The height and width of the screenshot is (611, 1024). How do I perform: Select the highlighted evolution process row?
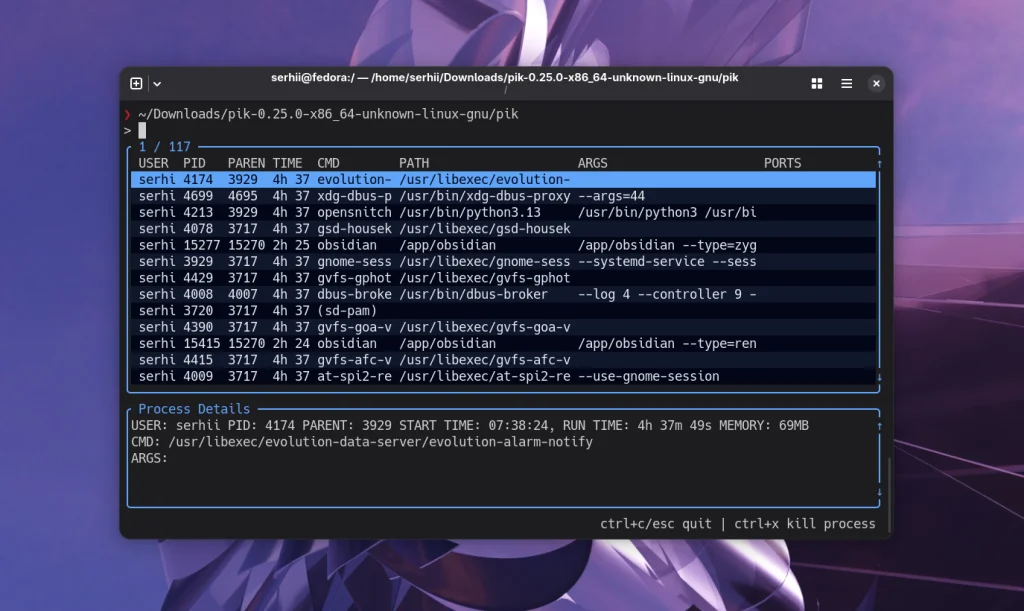click(x=400, y=179)
